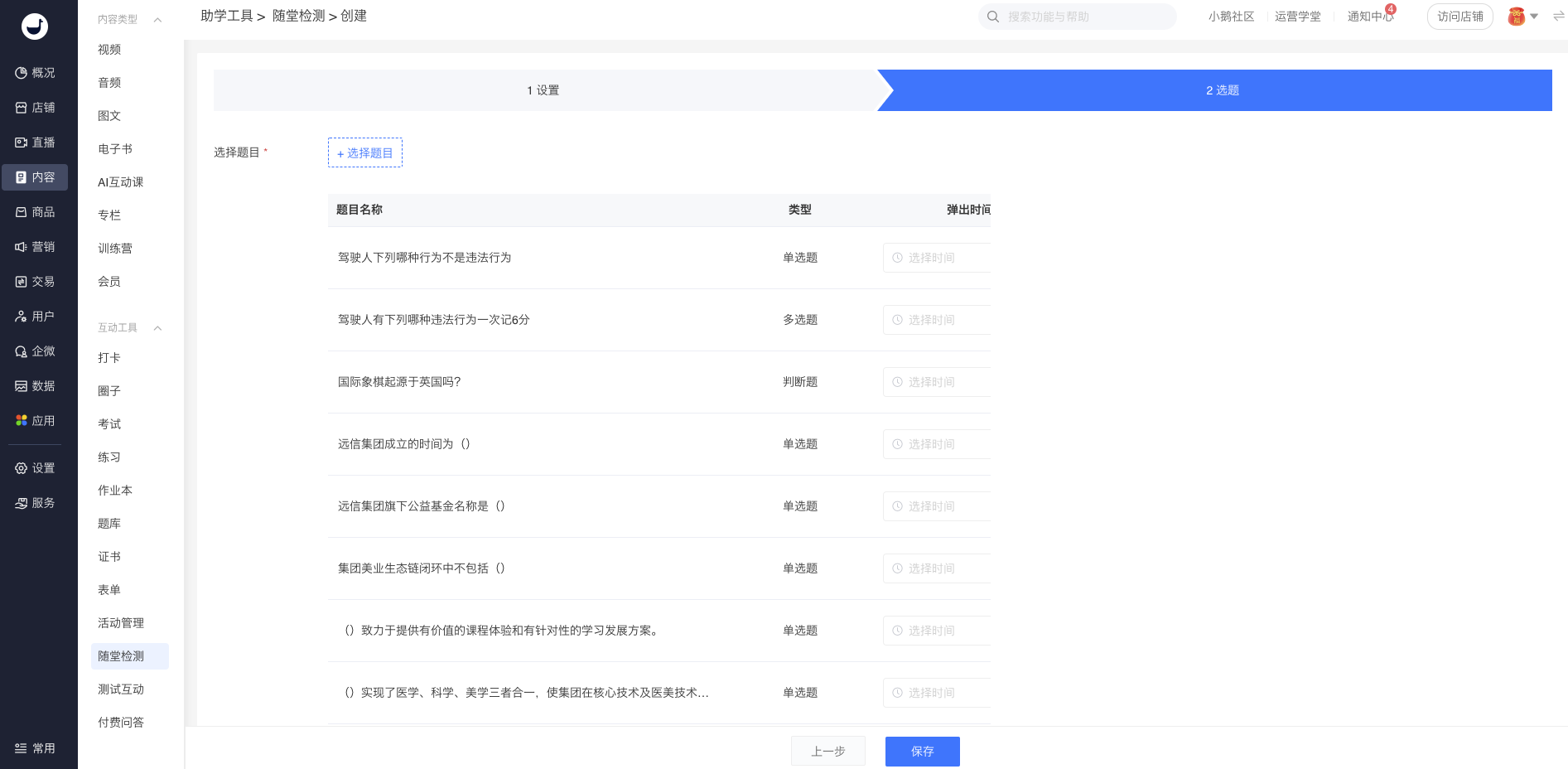Click the app logo icon at top left
The image size is (1568, 769).
tap(35, 27)
